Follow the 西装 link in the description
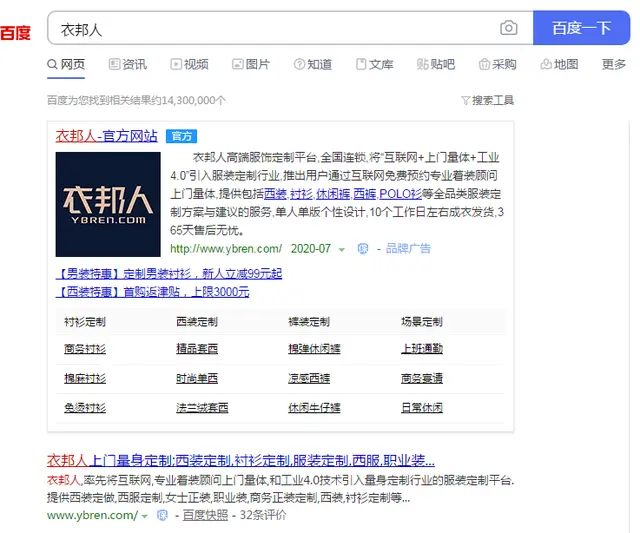The height and width of the screenshot is (533, 640). (x=275, y=193)
